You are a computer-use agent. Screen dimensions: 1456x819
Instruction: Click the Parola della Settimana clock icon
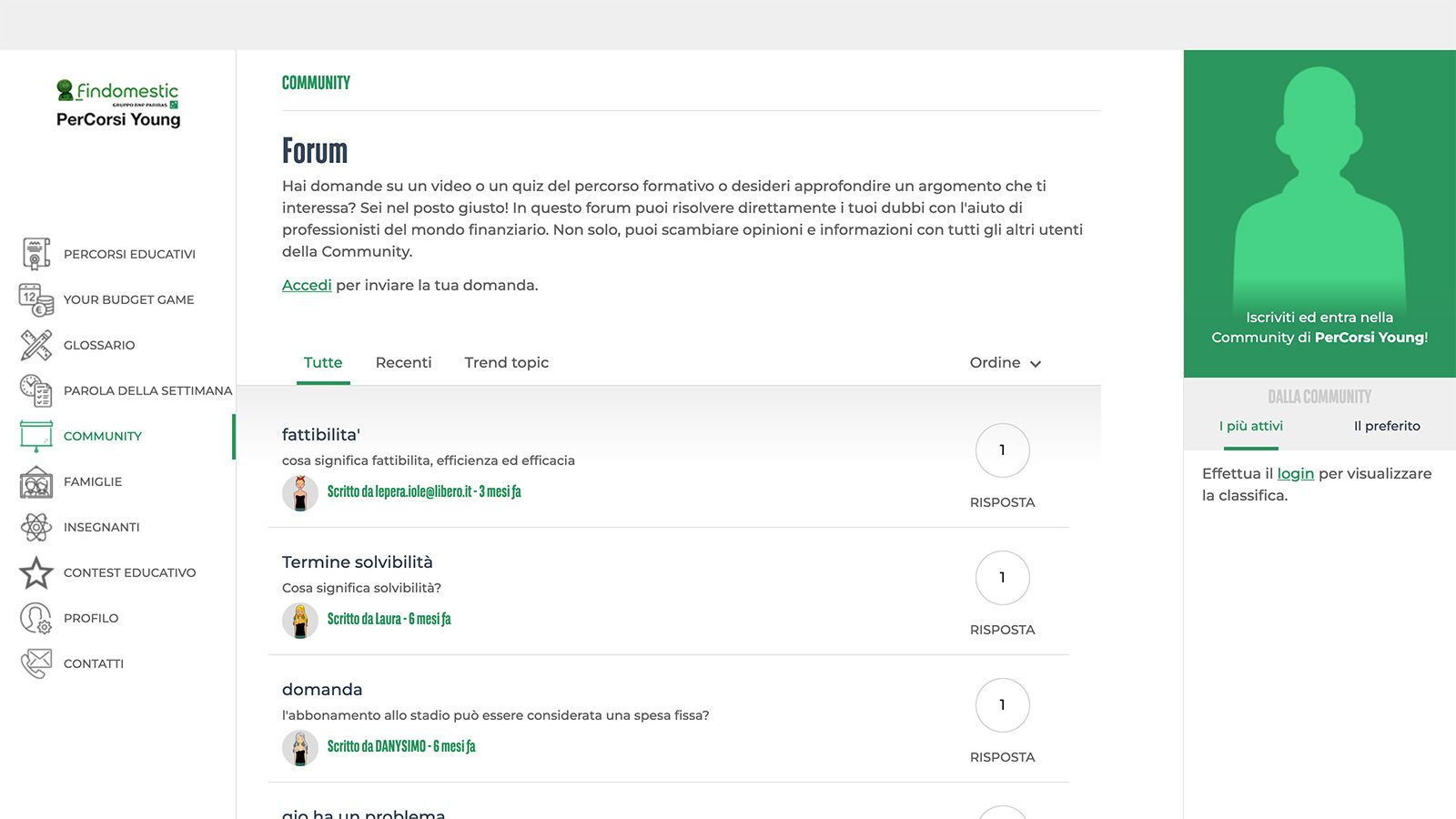(x=36, y=390)
